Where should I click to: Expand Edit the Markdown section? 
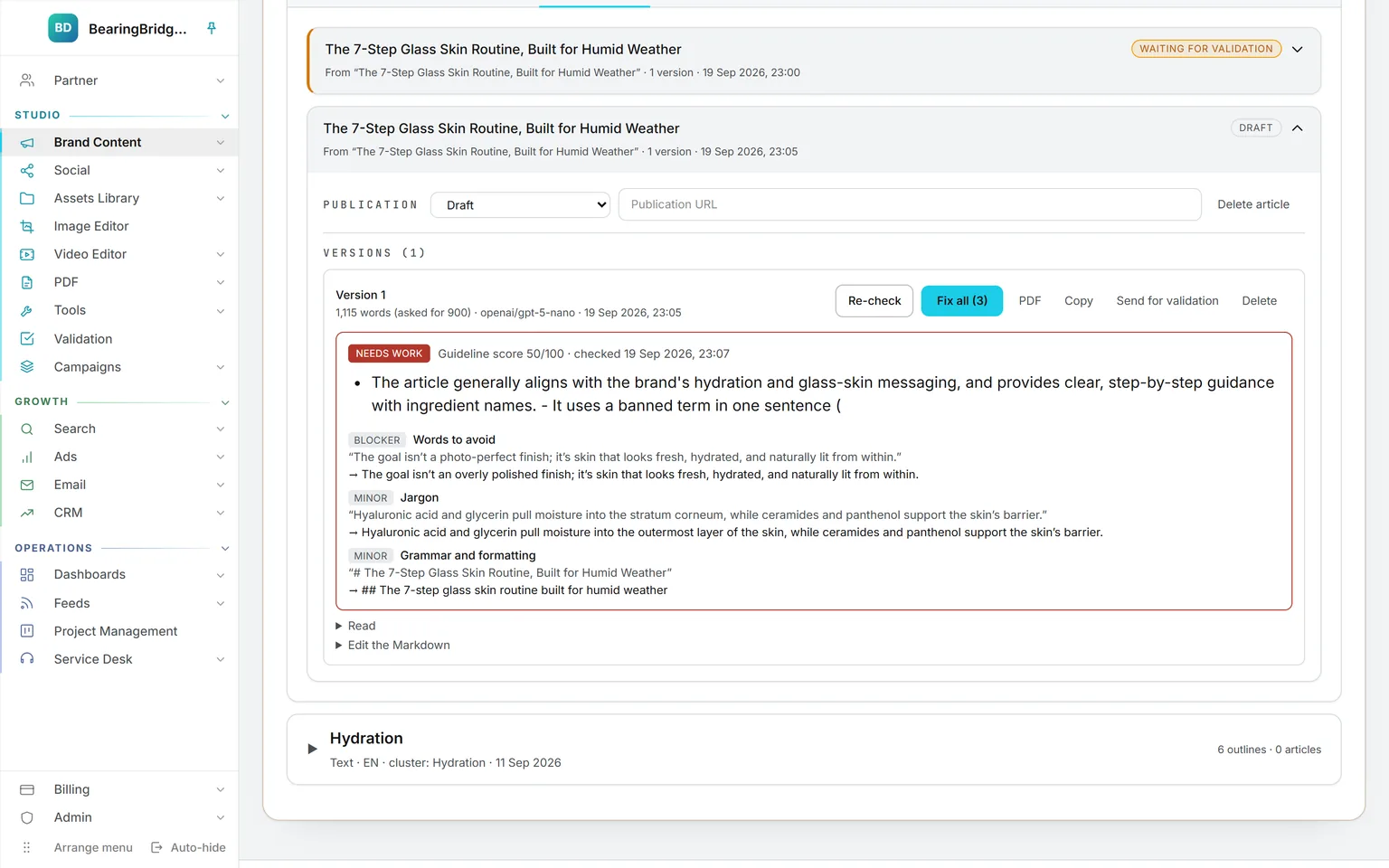pyautogui.click(x=392, y=645)
